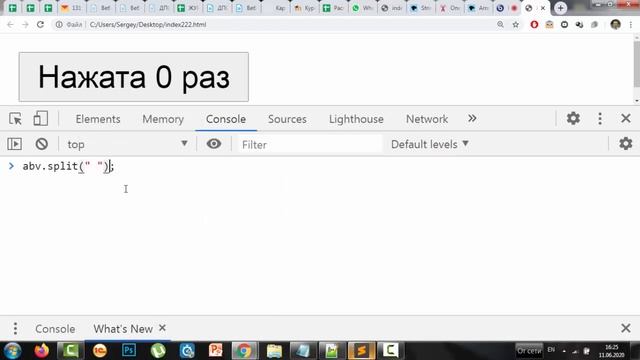Screen dimensions: 640x360
Task: Close the active browser tab
Action: [x=543, y=8]
